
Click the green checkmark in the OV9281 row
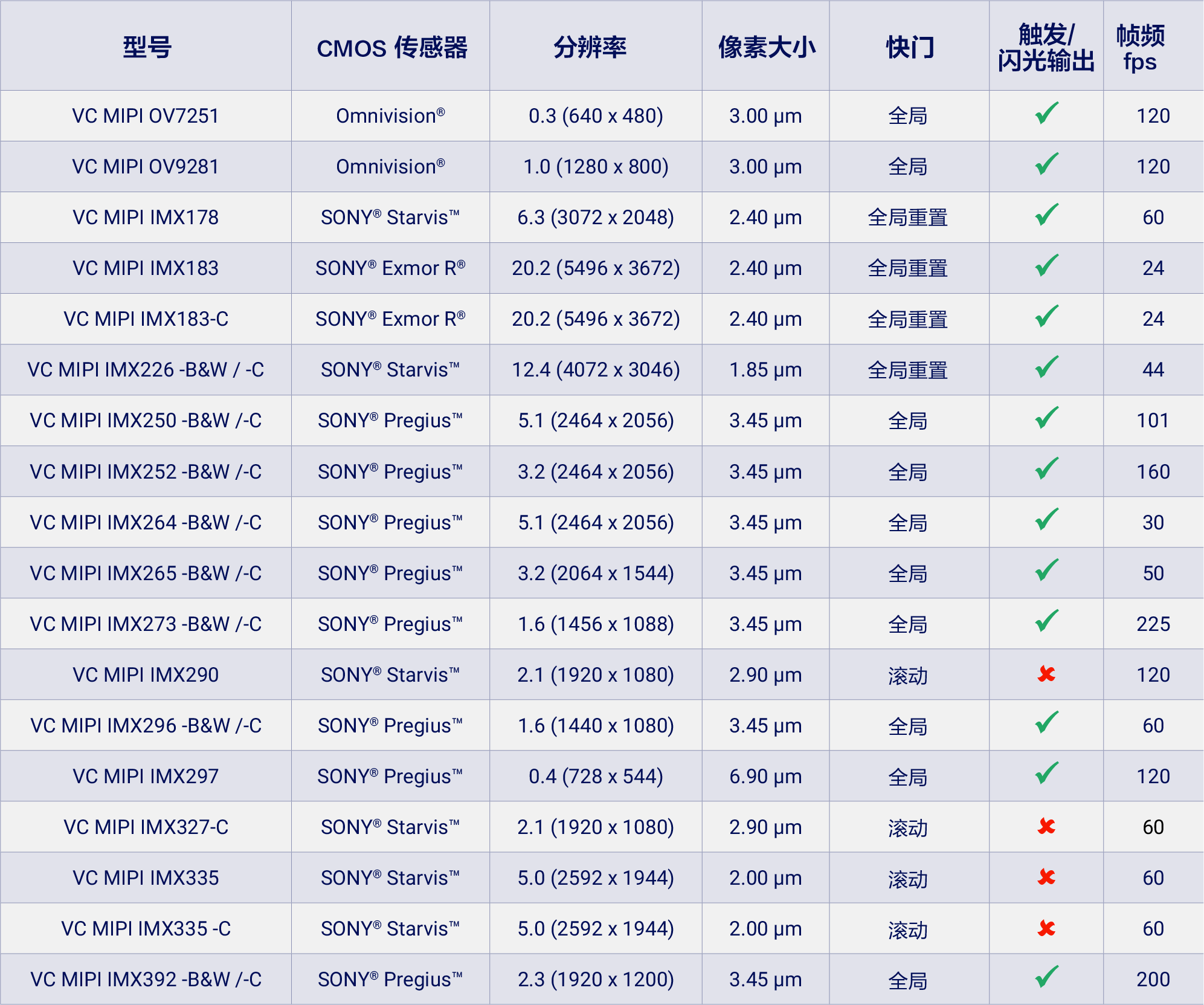[x=1047, y=164]
